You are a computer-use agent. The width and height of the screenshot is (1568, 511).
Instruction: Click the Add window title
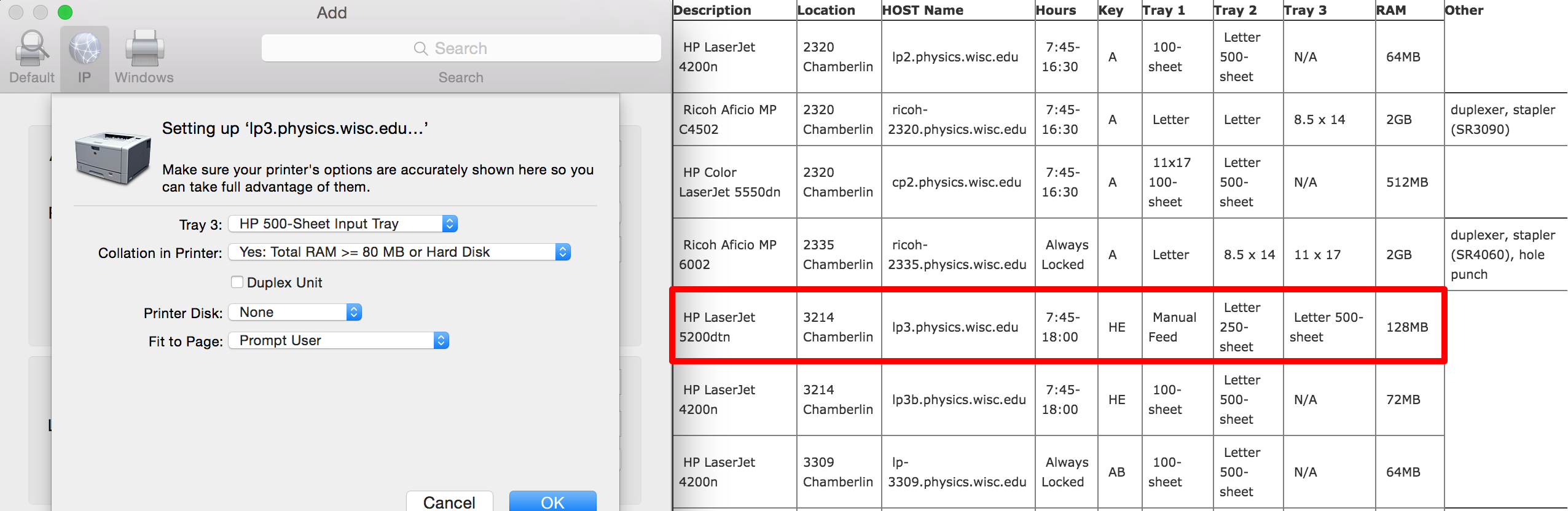(332, 12)
